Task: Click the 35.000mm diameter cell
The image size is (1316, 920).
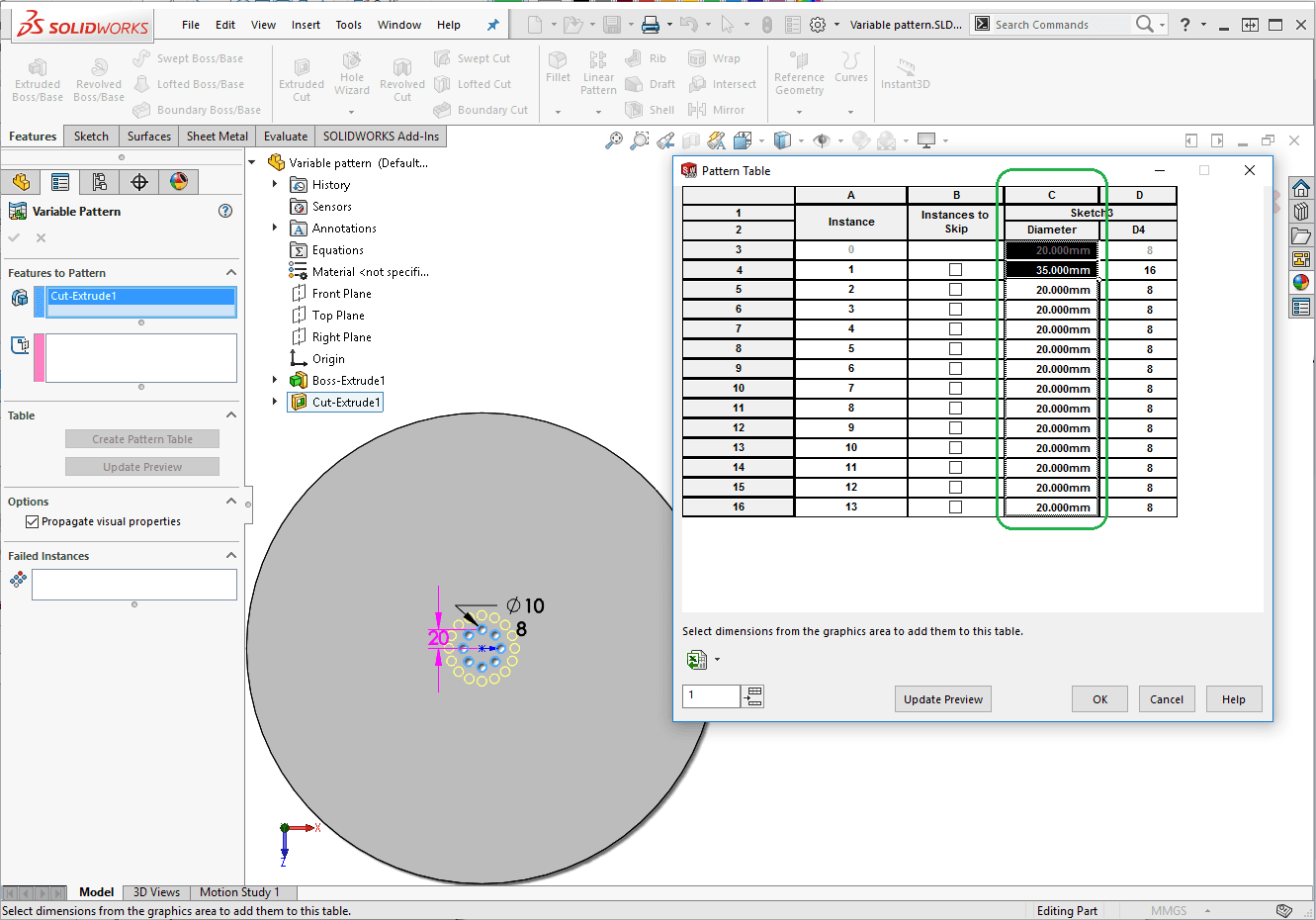Action: coord(1052,270)
